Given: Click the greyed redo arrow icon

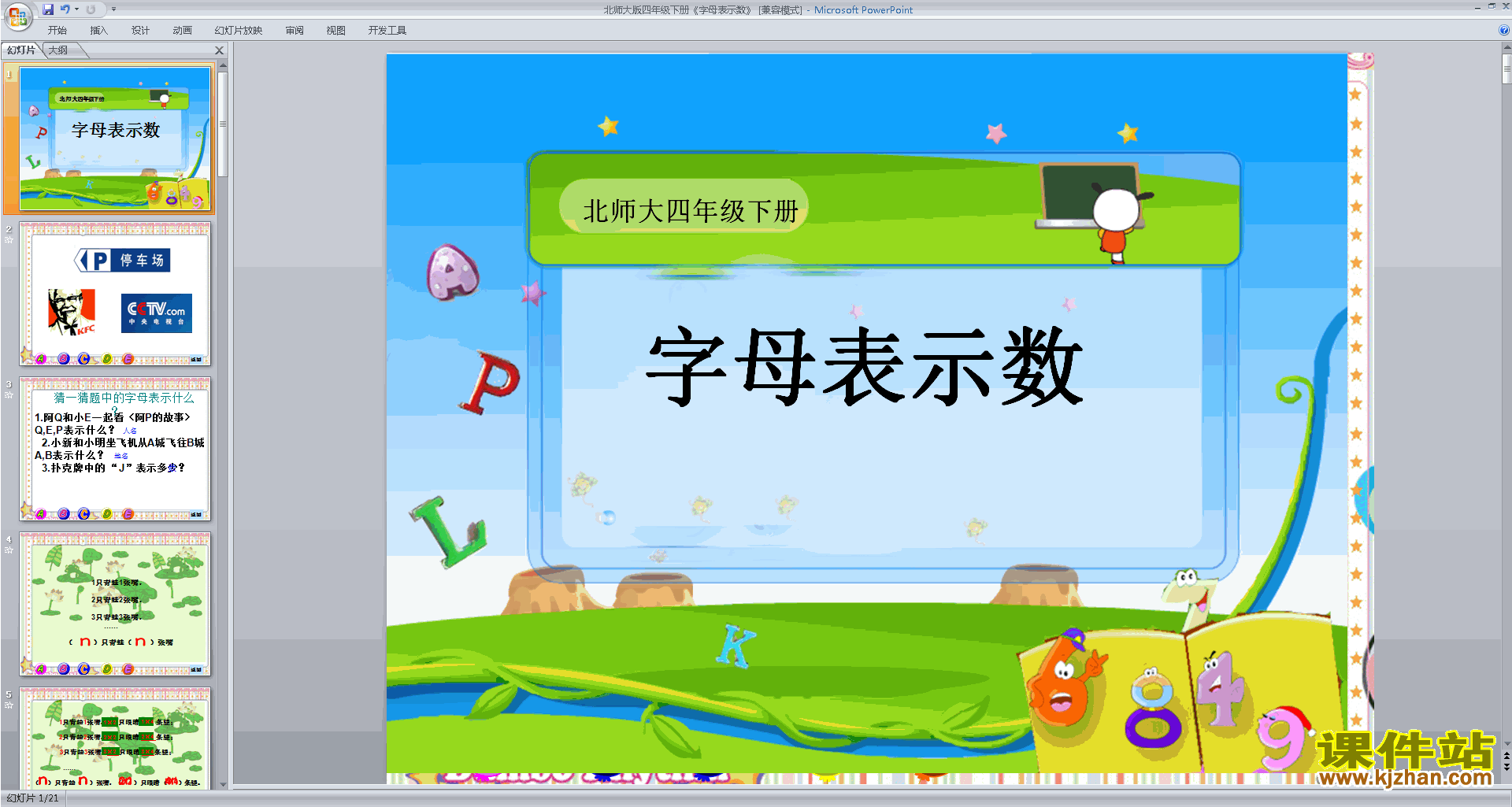Looking at the screenshot, I should [91, 9].
